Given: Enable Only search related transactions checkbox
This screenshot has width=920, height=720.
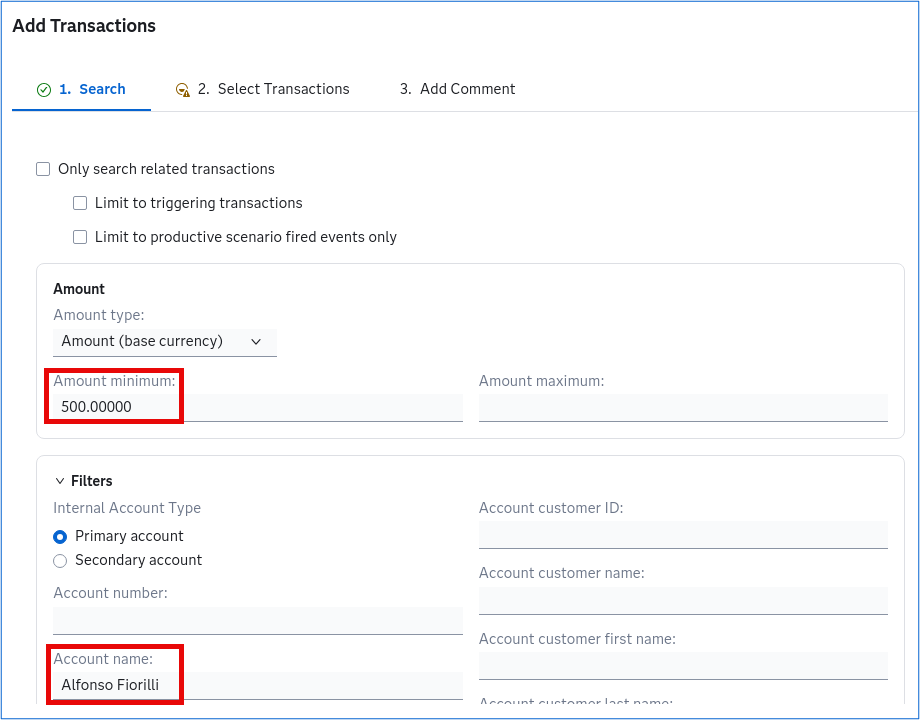Looking at the screenshot, I should coord(43,169).
